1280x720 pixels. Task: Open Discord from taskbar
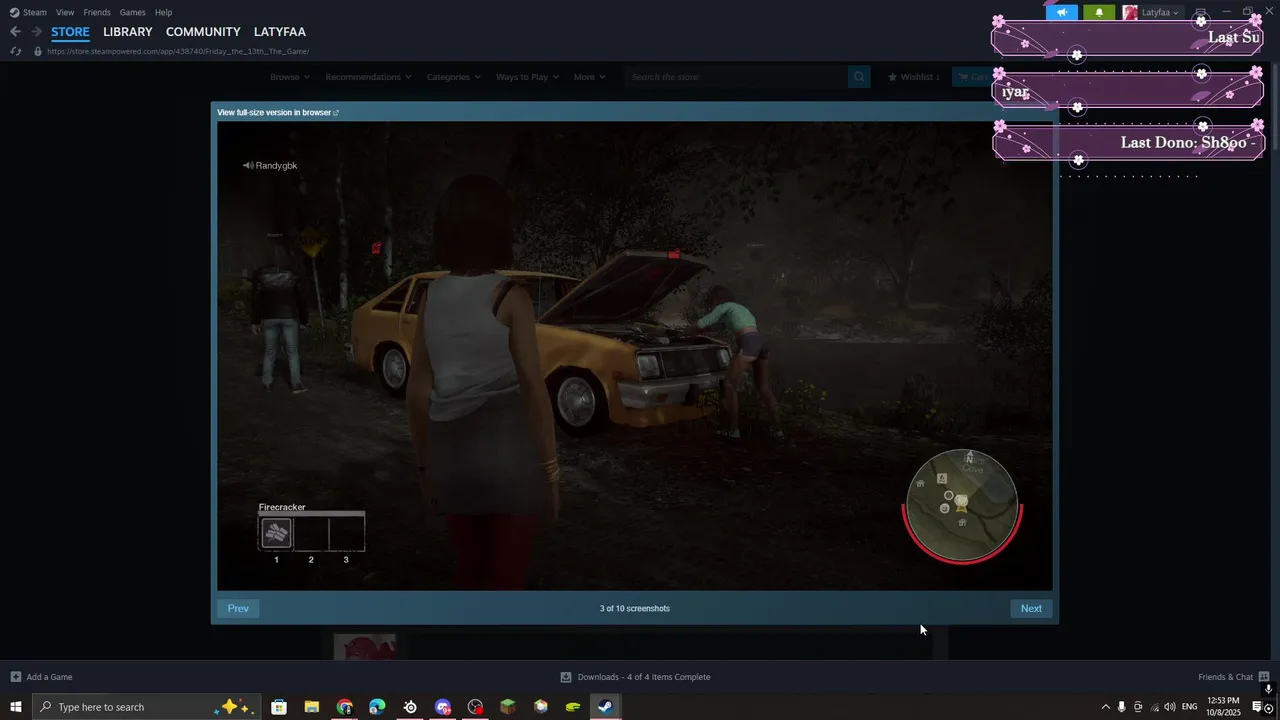tap(443, 707)
